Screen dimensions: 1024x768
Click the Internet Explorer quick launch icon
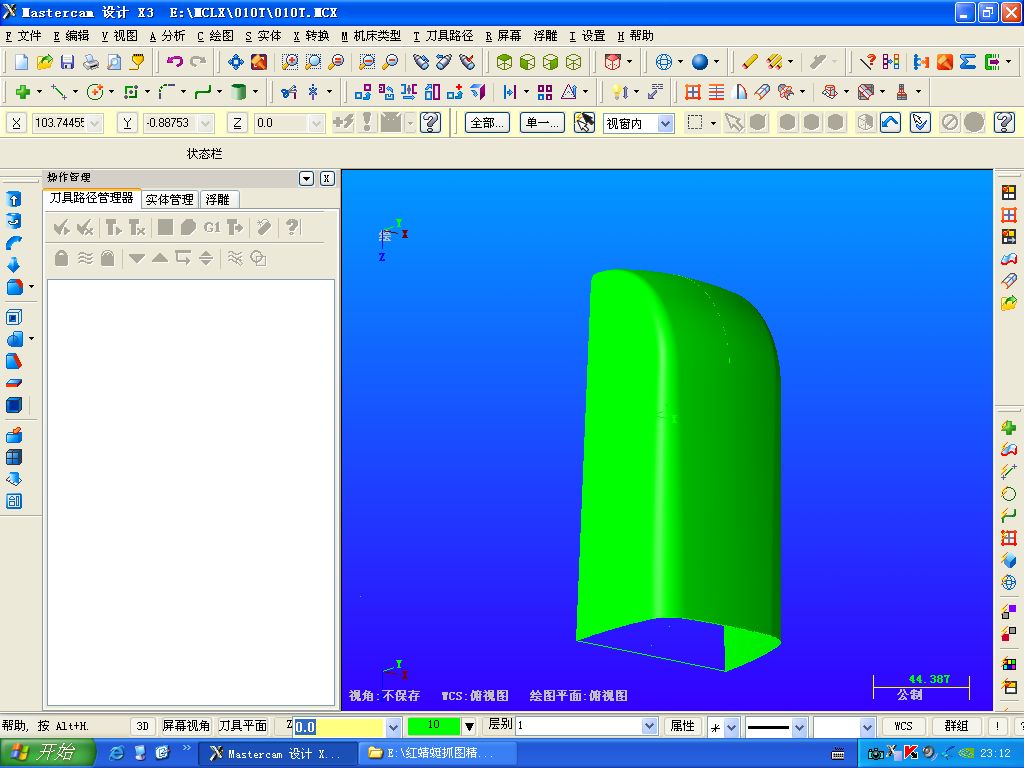(116, 753)
